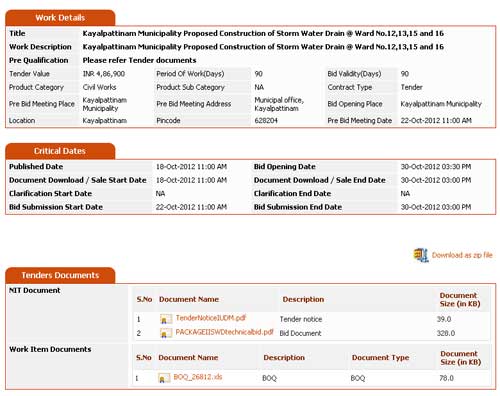The image size is (500, 396).
Task: Select the Critical Dates section header
Action: (60, 151)
